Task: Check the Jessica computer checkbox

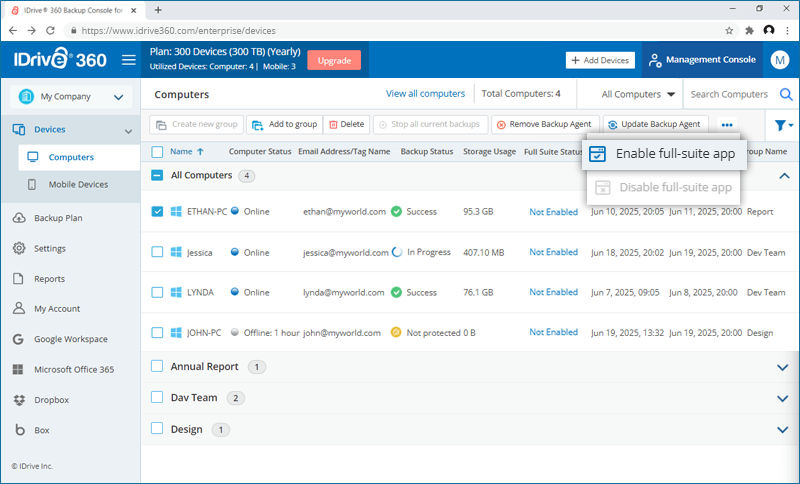Action: point(157,253)
